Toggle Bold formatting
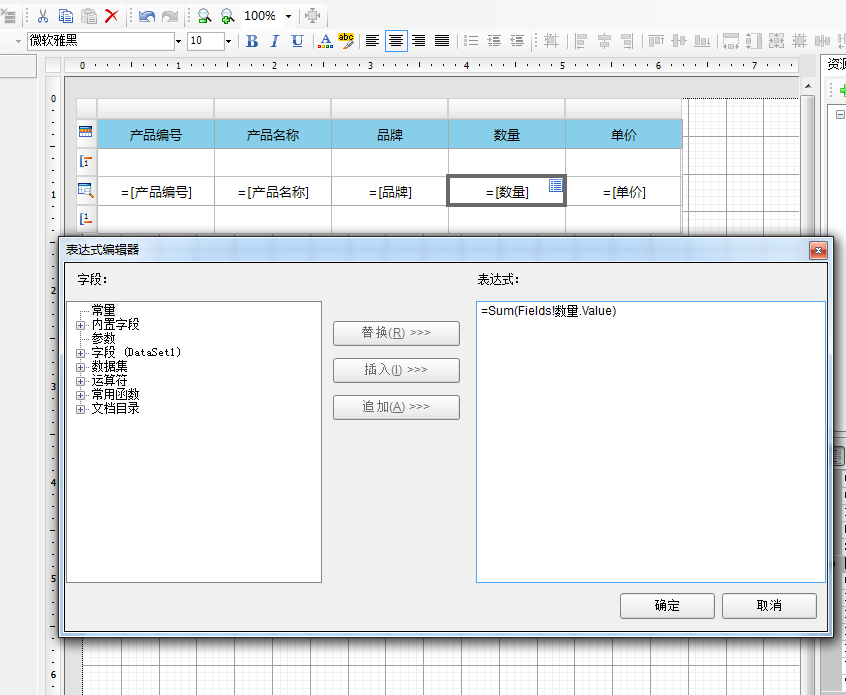 pyautogui.click(x=251, y=41)
